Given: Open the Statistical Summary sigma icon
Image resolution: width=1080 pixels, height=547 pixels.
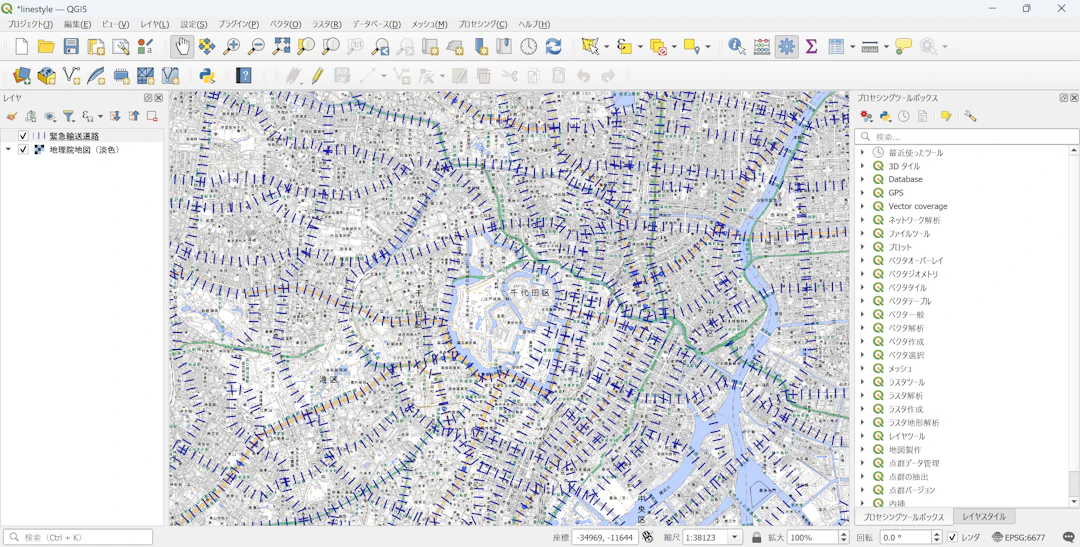Looking at the screenshot, I should tap(811, 47).
